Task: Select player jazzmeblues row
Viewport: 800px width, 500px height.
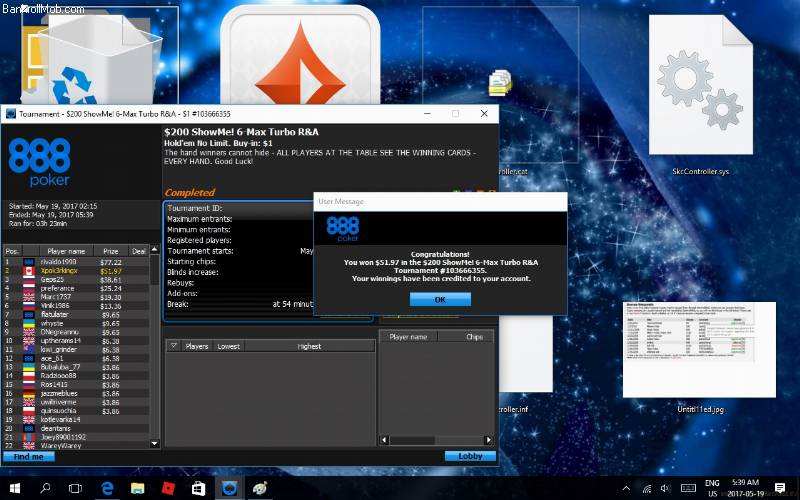Action: 77,393
